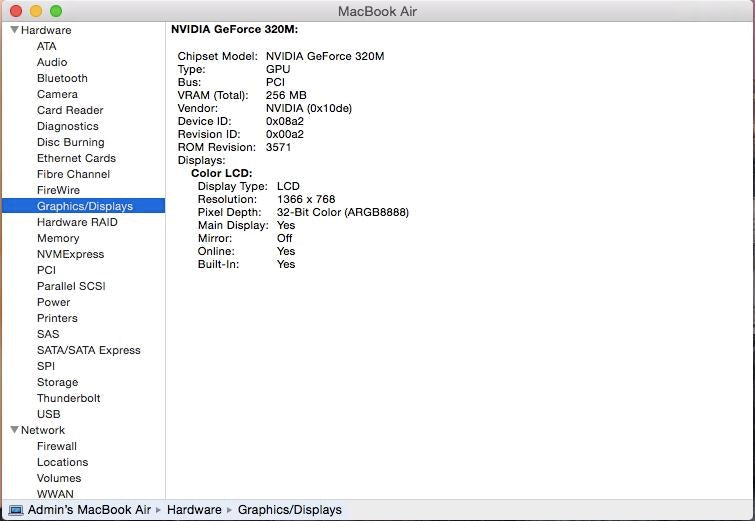
Task: Show Power information
Action: [x=53, y=302]
